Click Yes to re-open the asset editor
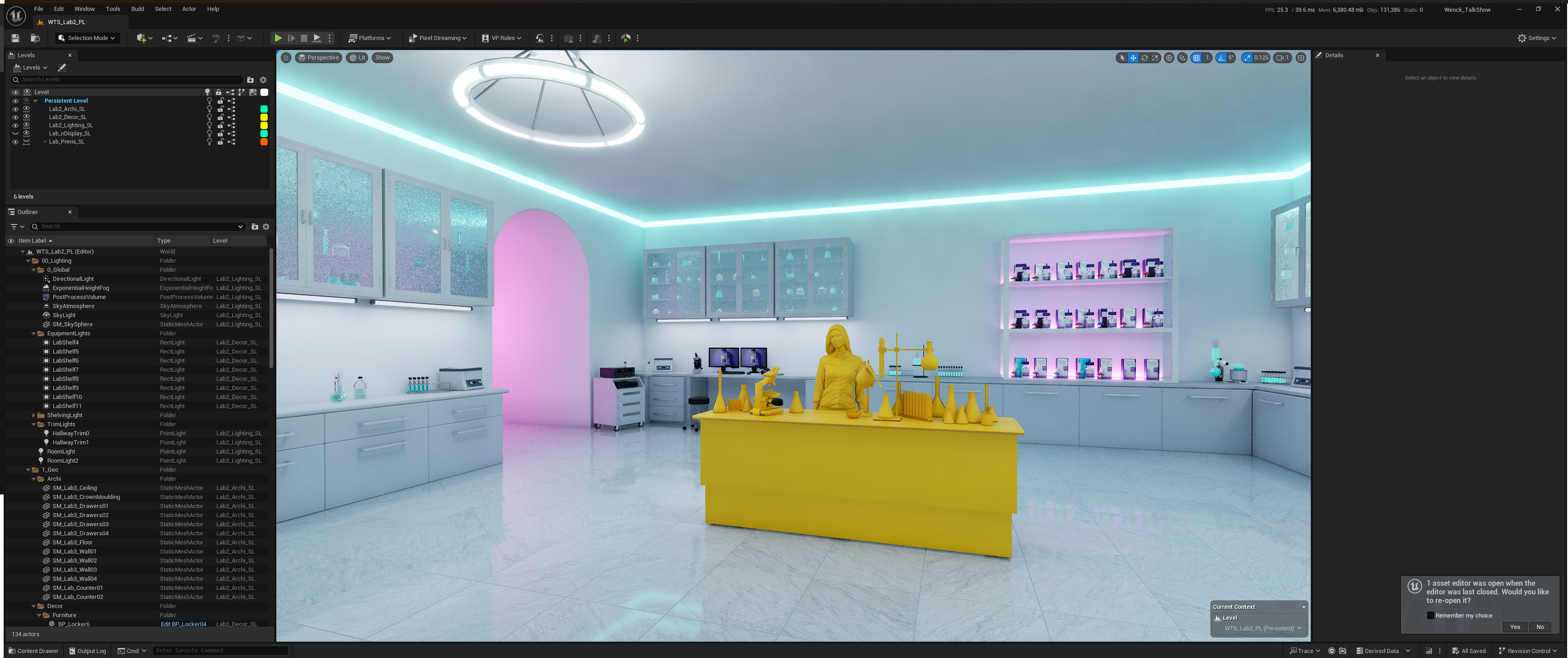Viewport: 1568px width, 658px height. click(x=1515, y=627)
